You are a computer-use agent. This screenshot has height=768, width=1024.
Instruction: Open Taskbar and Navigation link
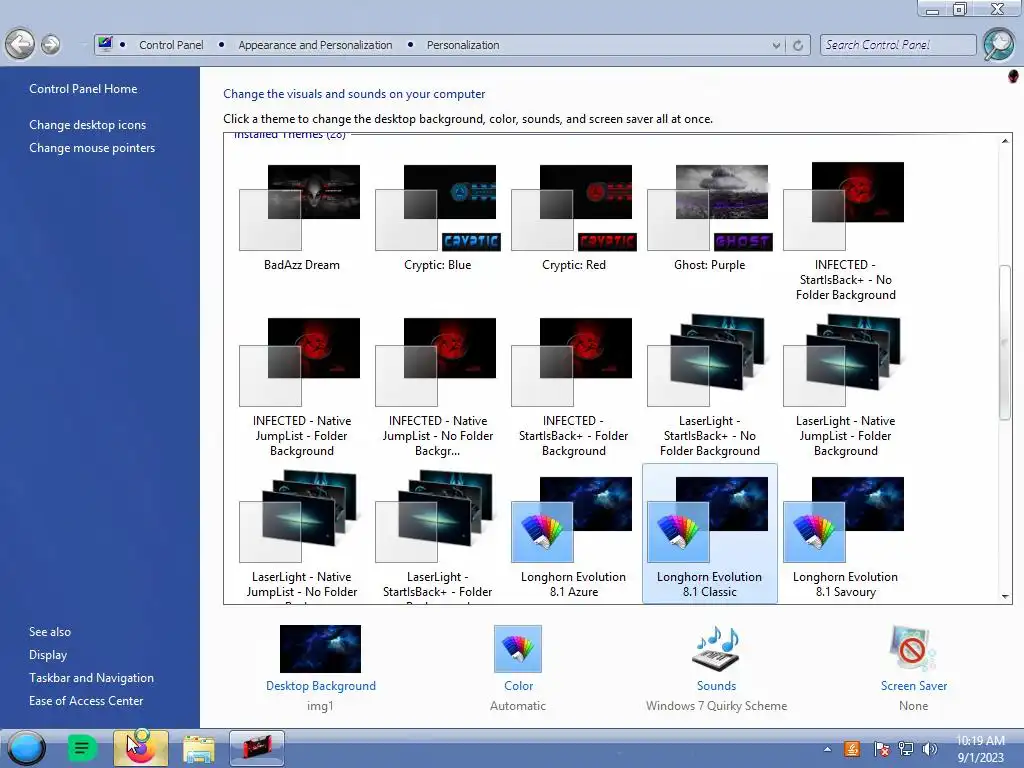91,678
